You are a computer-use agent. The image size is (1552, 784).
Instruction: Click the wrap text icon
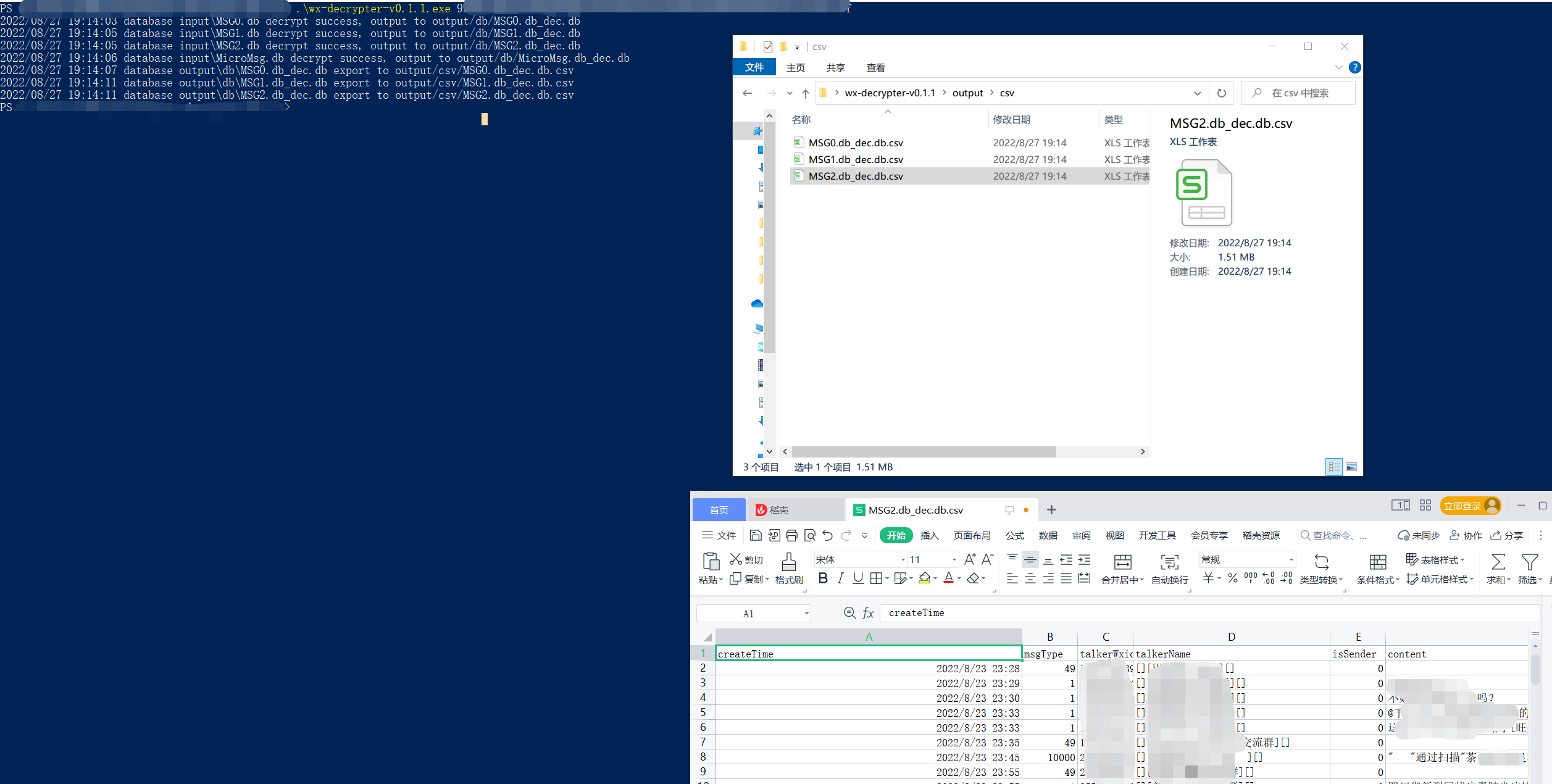[x=1169, y=562]
